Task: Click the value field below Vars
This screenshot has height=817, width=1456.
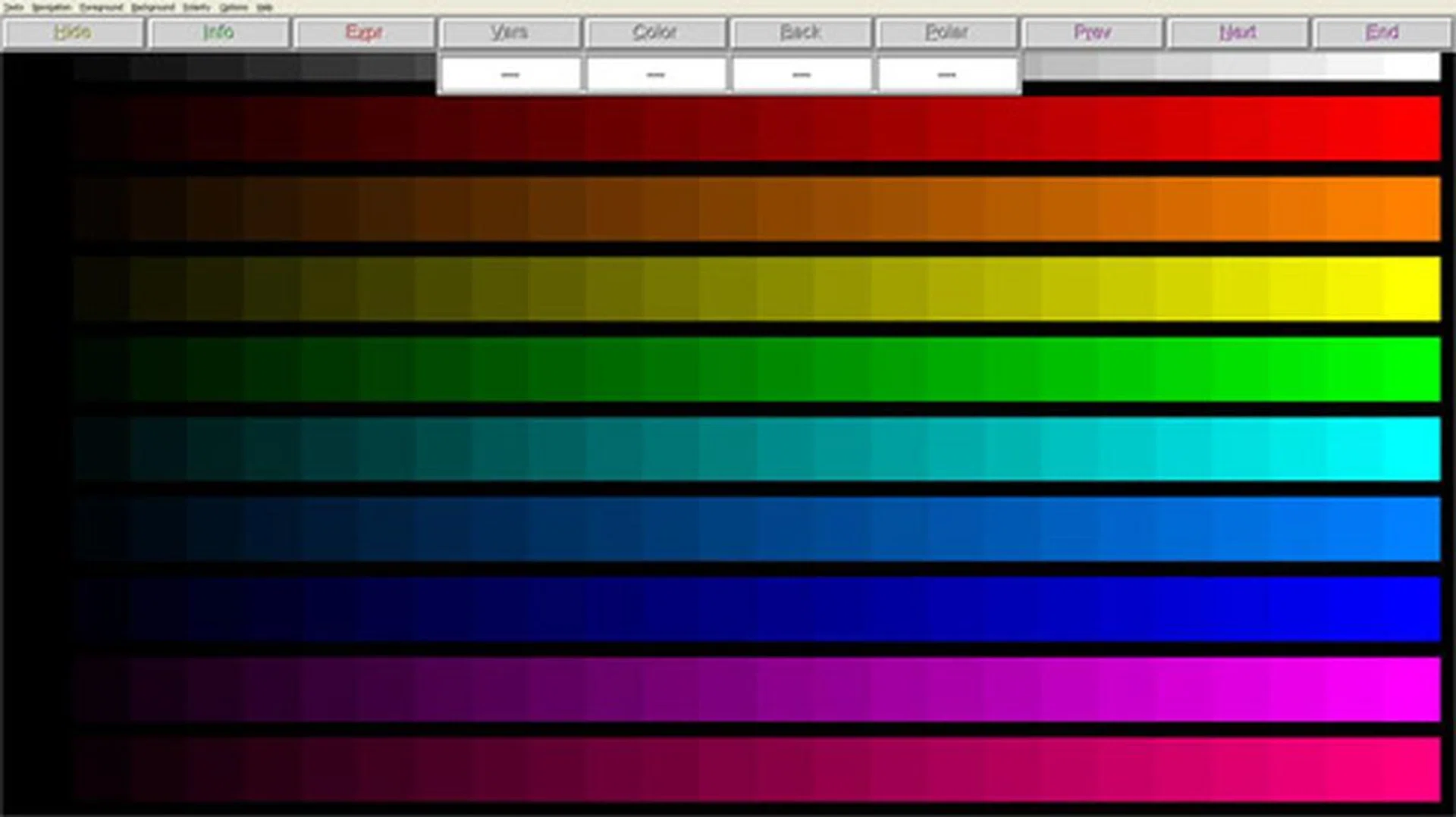Action: click(510, 74)
